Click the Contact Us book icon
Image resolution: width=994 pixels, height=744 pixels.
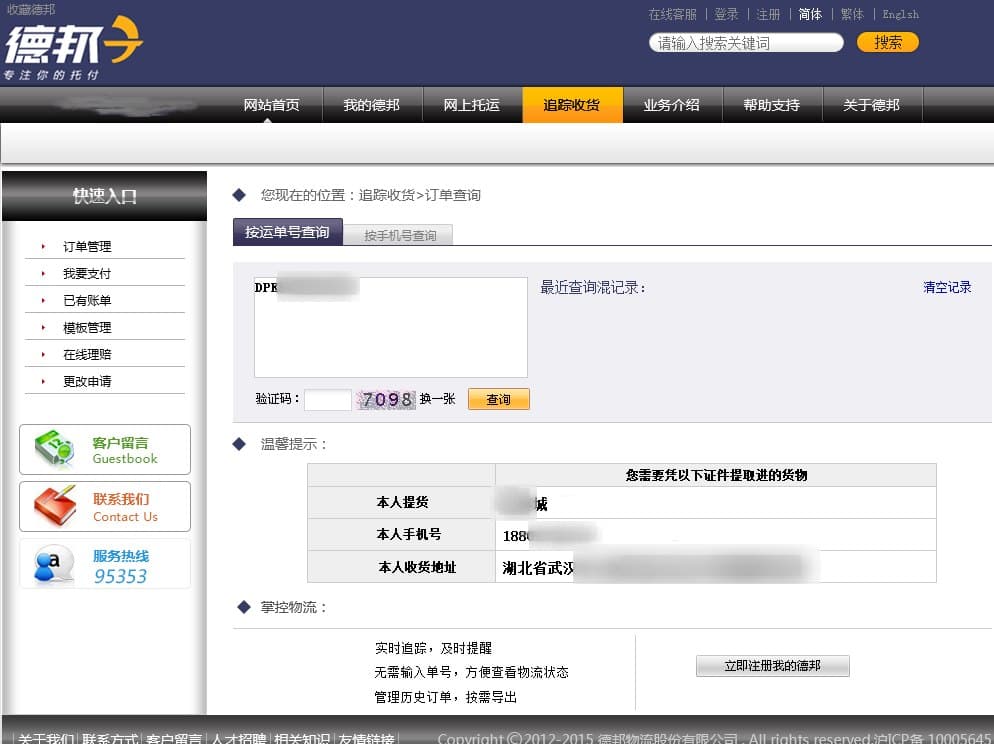pyautogui.click(x=54, y=506)
